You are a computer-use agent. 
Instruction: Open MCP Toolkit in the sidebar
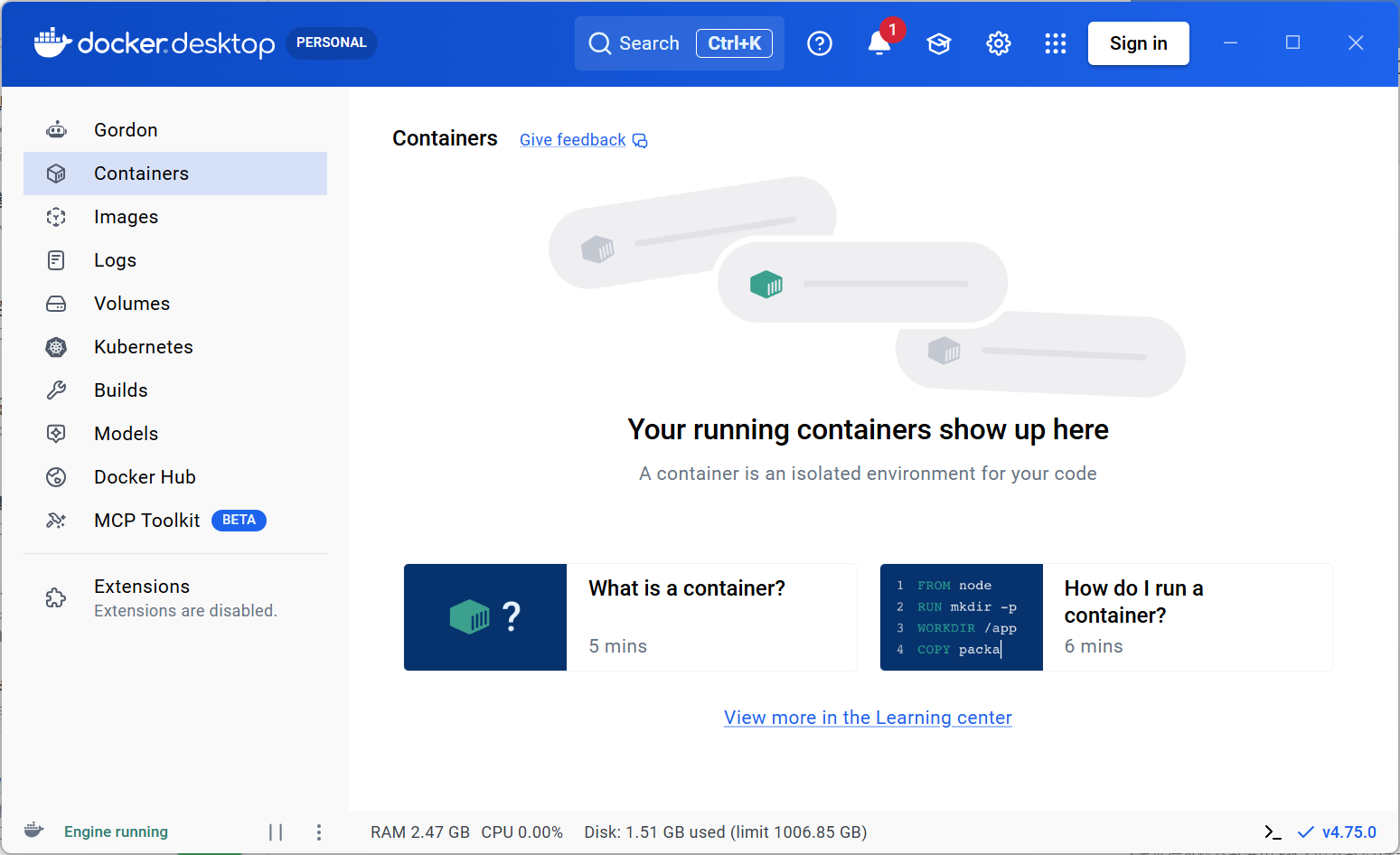(175, 521)
